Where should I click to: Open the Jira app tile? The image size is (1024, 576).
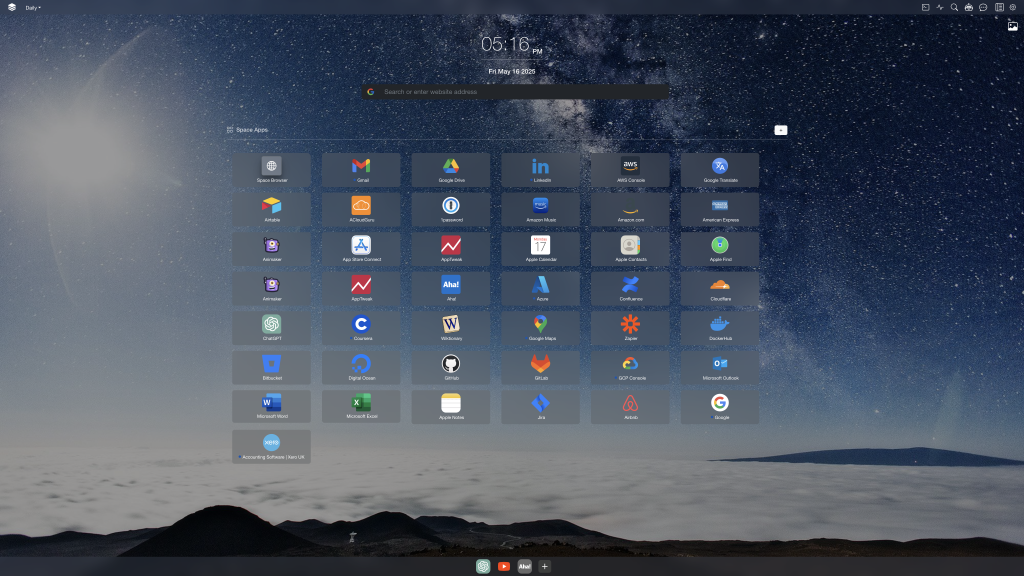click(540, 407)
